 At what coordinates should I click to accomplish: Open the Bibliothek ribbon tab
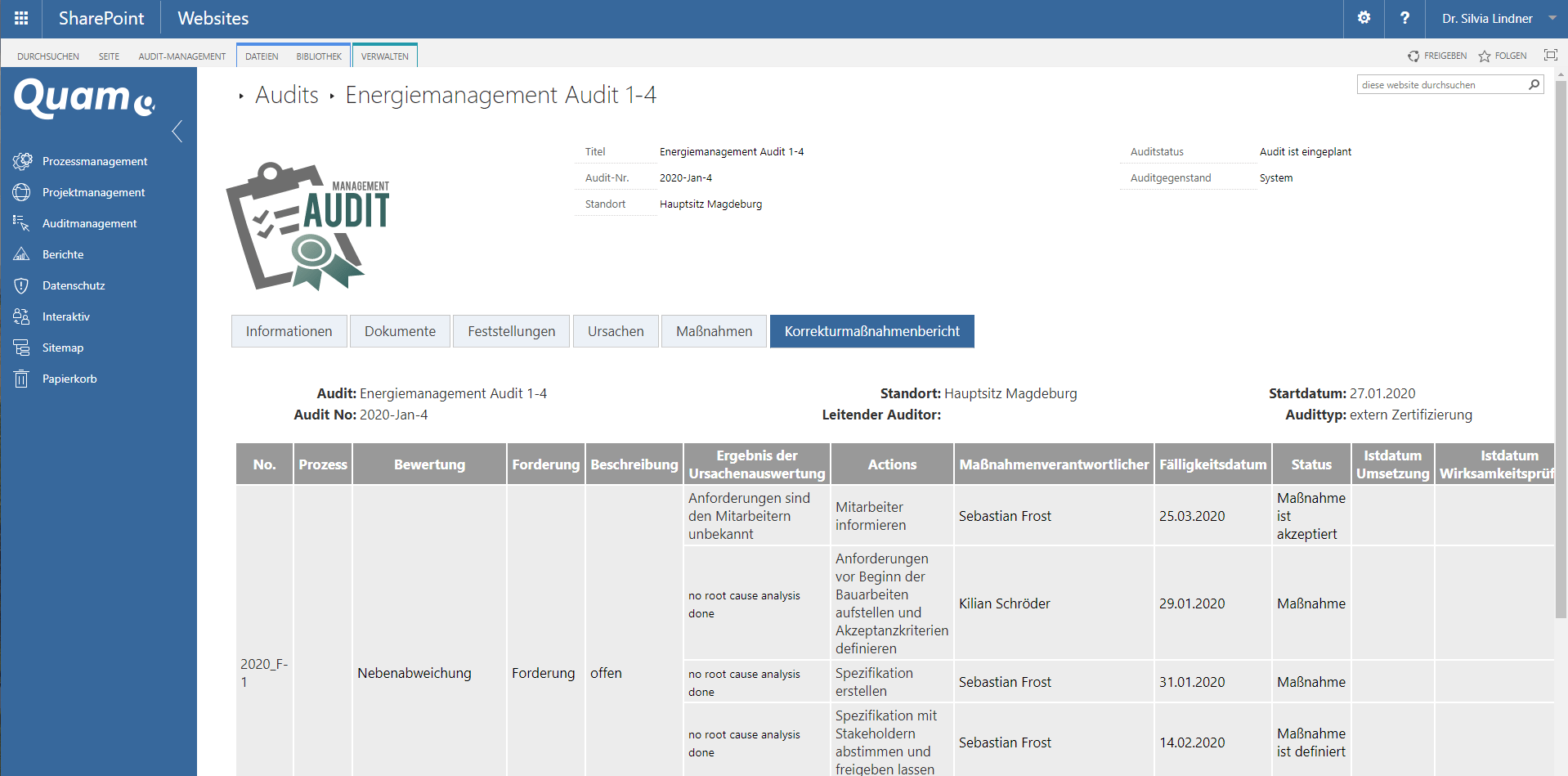tap(319, 56)
